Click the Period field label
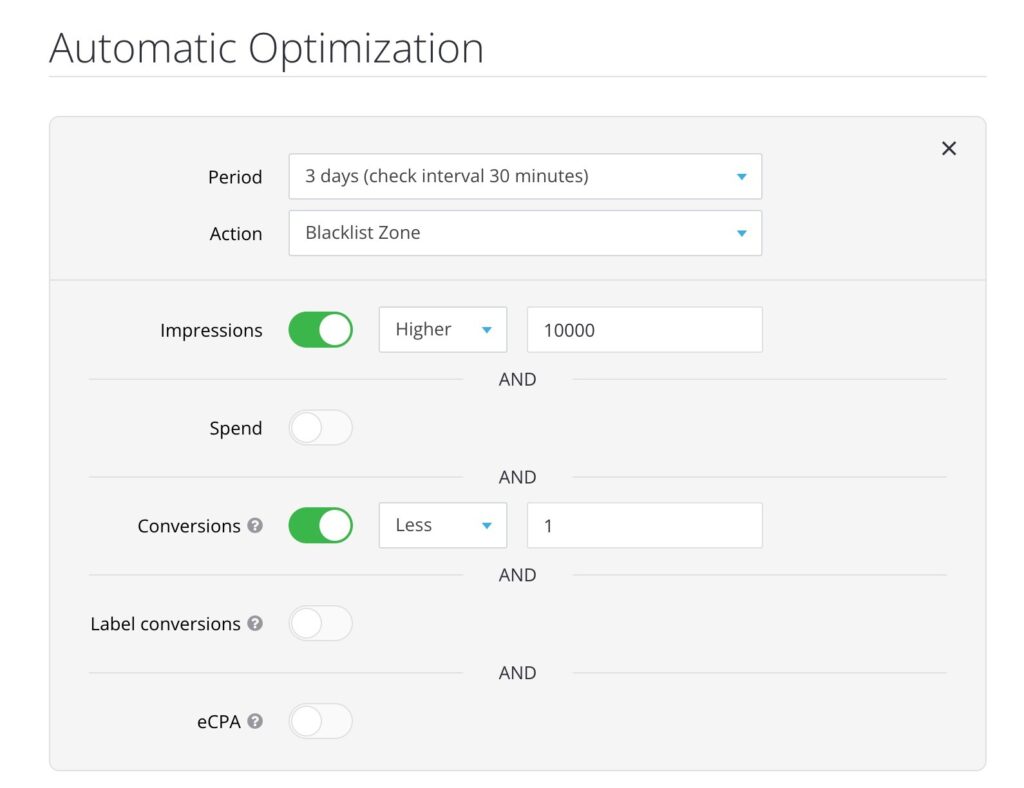Viewport: 1024px width, 788px height. 235,177
